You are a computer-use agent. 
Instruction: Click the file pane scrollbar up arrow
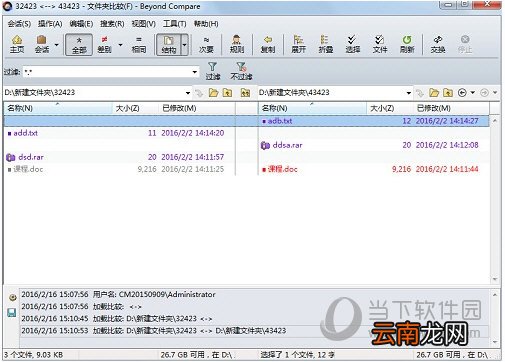[x=495, y=121]
